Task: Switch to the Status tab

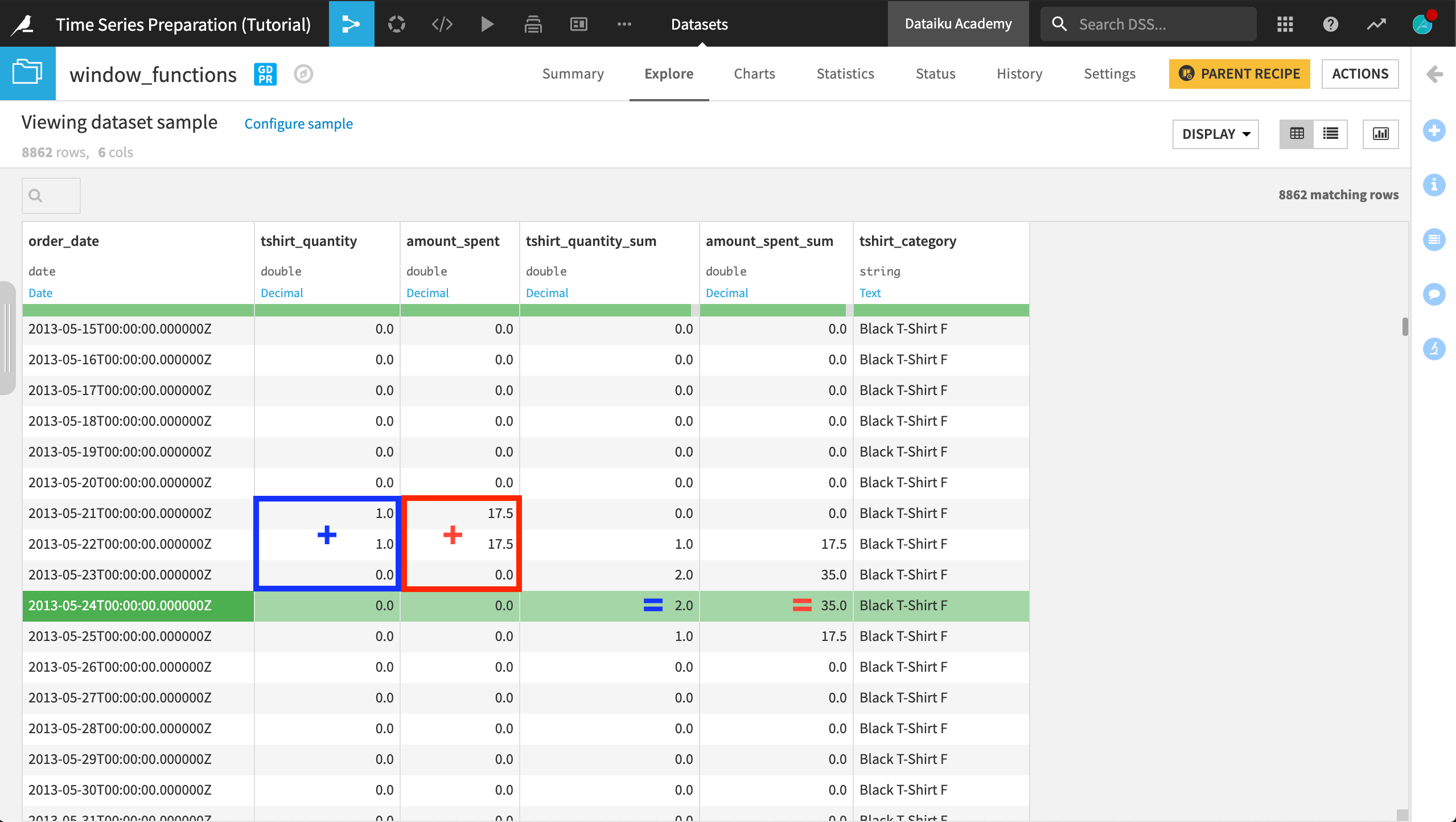Action: pos(935,73)
